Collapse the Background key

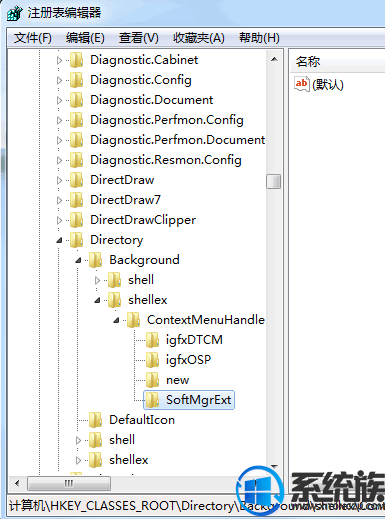coord(78,260)
